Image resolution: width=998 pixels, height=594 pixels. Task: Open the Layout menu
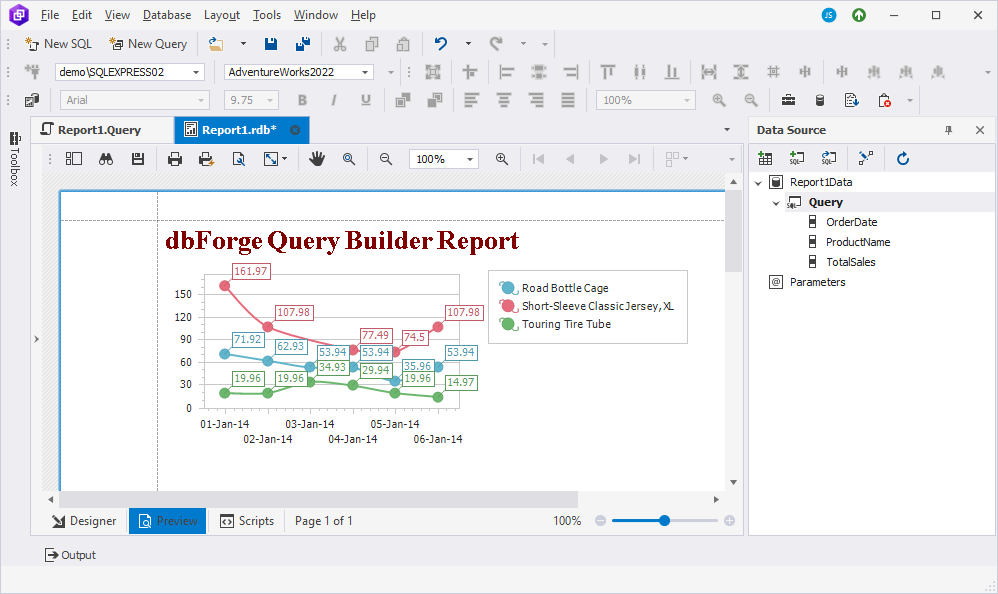(221, 15)
